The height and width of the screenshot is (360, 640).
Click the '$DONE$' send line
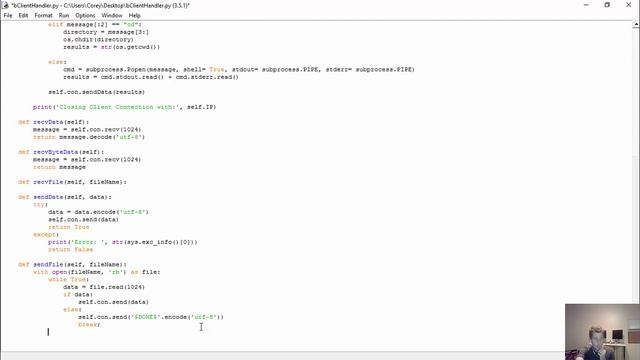[151, 317]
